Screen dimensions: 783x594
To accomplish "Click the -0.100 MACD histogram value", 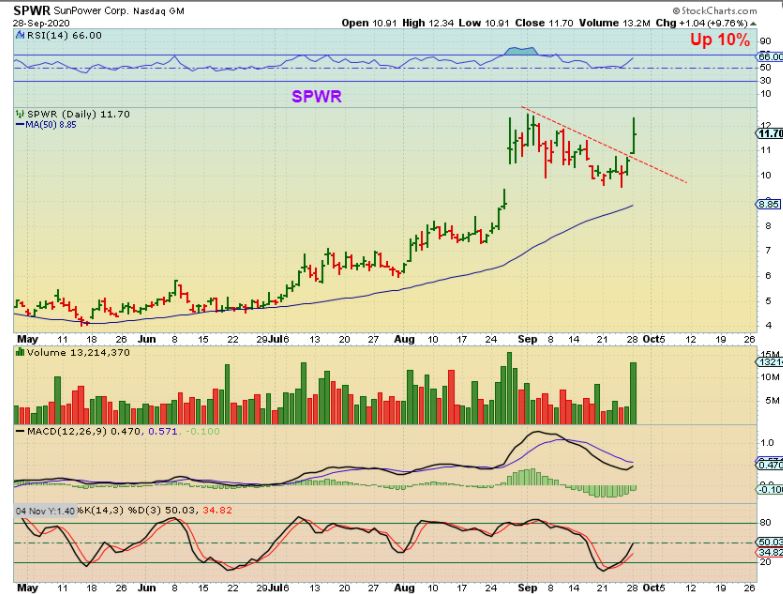I will point(202,431).
